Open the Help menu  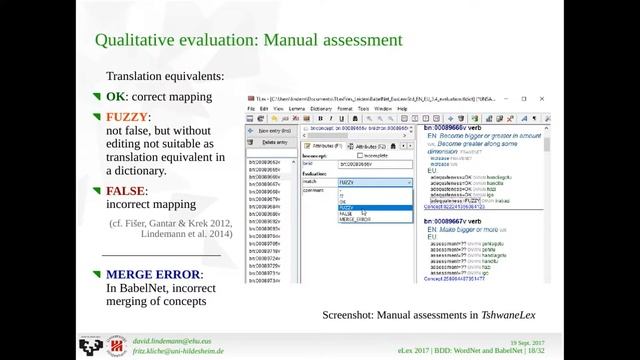pos(402,109)
